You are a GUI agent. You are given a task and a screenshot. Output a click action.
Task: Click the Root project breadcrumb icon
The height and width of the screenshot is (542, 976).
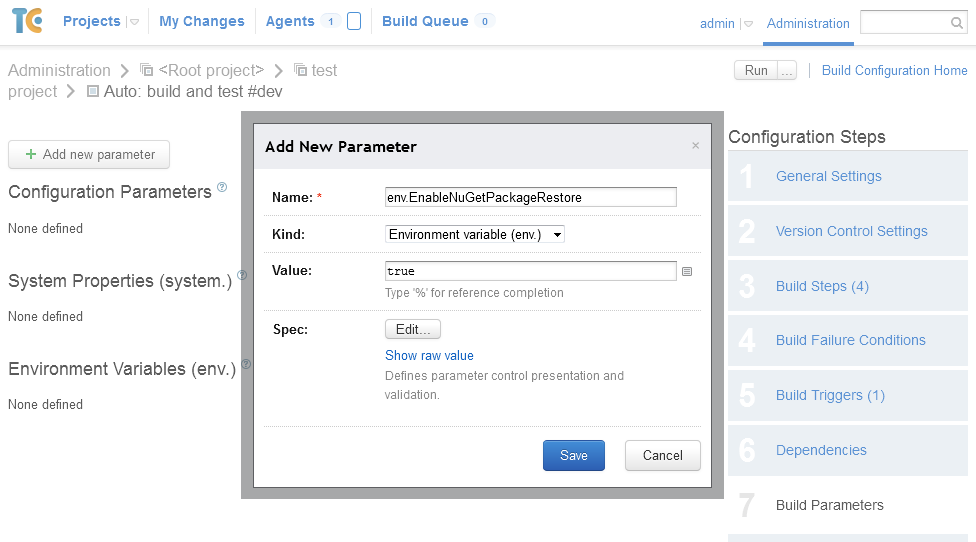[147, 70]
